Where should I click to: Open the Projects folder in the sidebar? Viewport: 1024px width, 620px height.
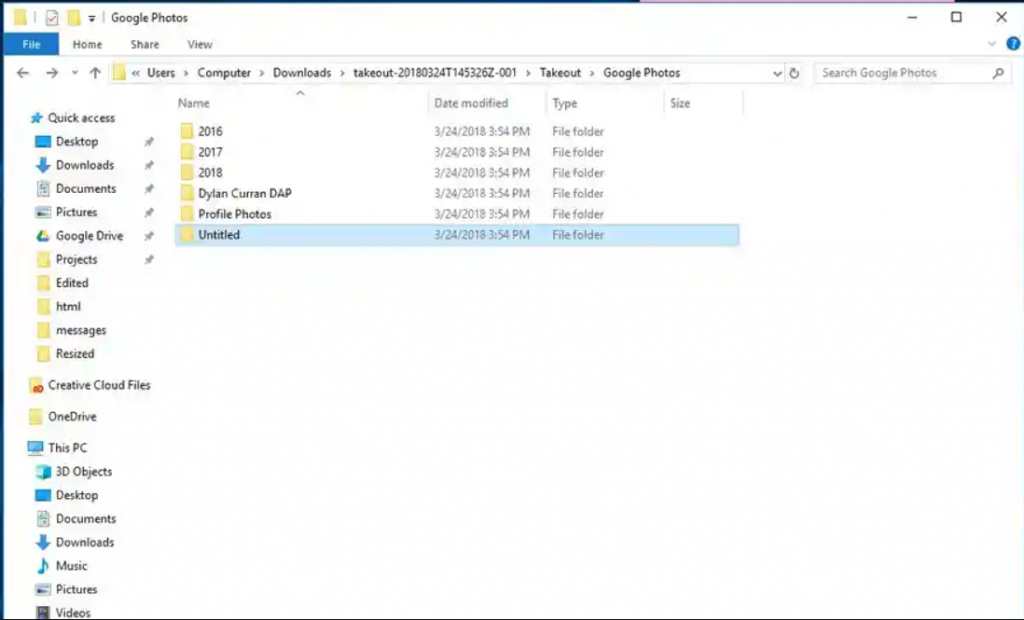76,259
